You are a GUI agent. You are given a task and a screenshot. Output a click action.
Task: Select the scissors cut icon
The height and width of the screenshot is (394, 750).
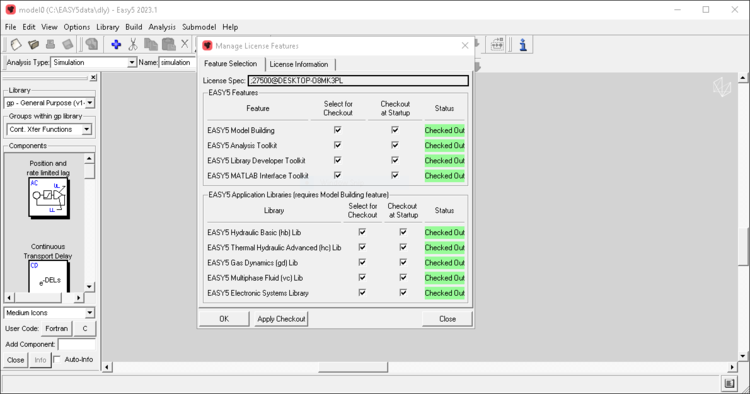pos(133,44)
